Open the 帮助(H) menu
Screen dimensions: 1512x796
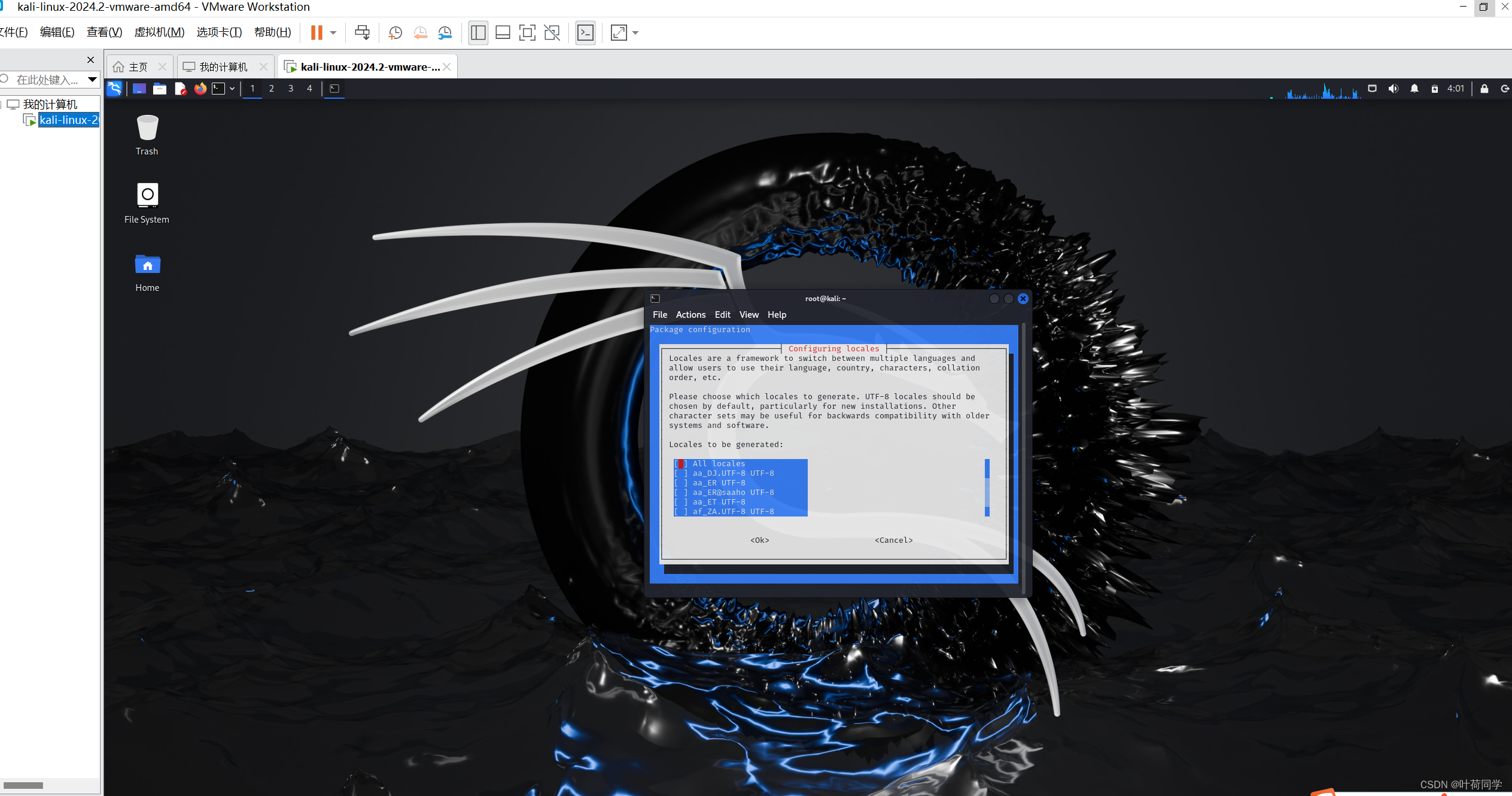click(273, 32)
